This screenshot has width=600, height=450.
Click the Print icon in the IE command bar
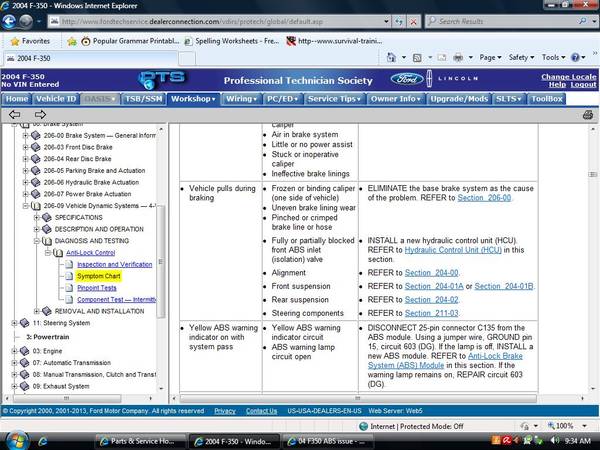click(x=458, y=58)
